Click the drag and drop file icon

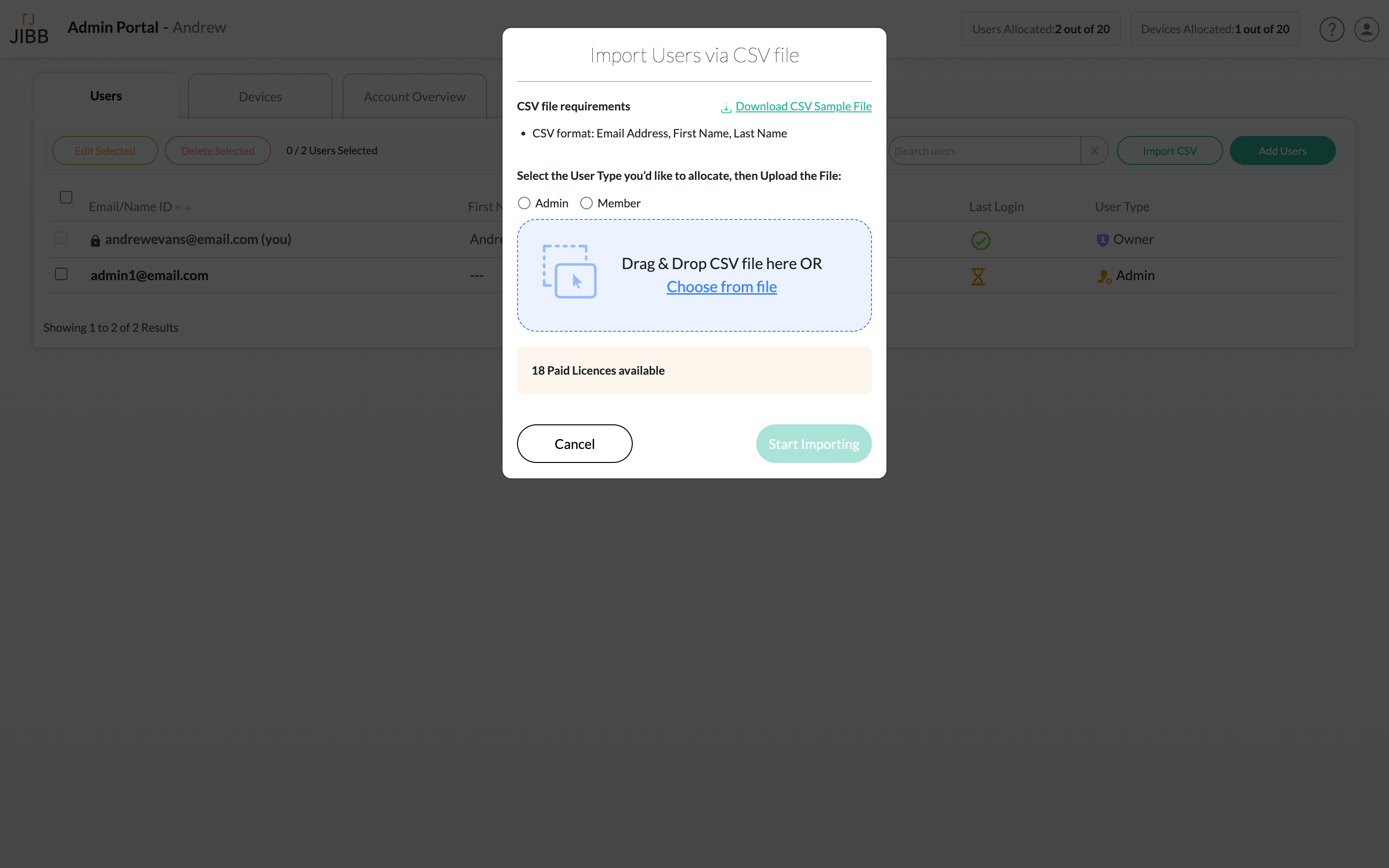point(570,271)
